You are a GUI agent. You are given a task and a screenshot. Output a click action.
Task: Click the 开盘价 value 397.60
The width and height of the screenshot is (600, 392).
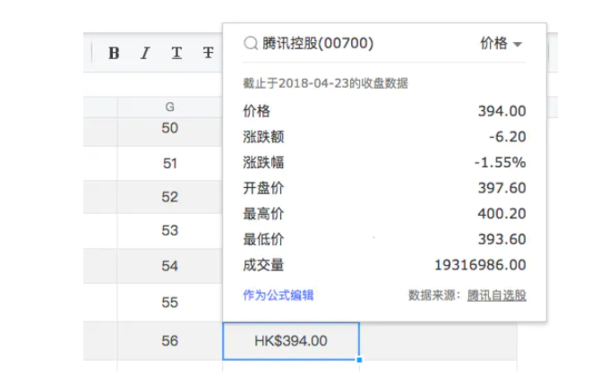click(502, 188)
